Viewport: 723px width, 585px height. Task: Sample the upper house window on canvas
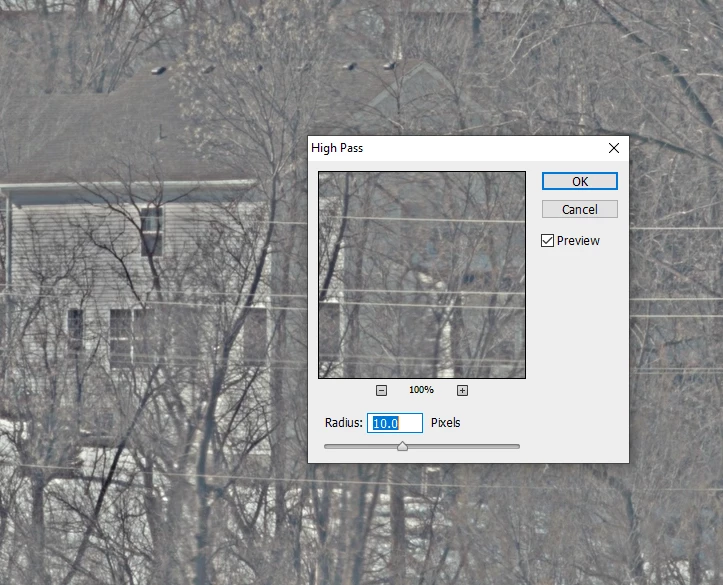[x=152, y=231]
